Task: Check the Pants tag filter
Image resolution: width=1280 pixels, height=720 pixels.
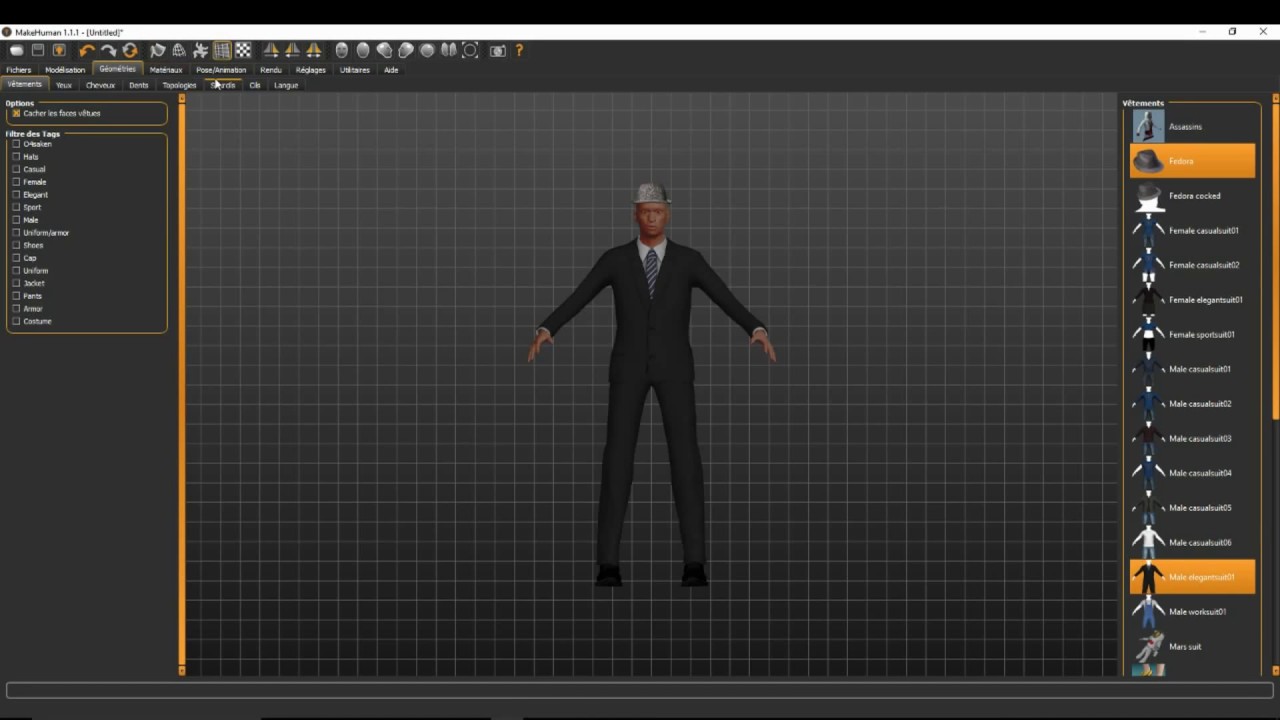Action: pos(16,296)
